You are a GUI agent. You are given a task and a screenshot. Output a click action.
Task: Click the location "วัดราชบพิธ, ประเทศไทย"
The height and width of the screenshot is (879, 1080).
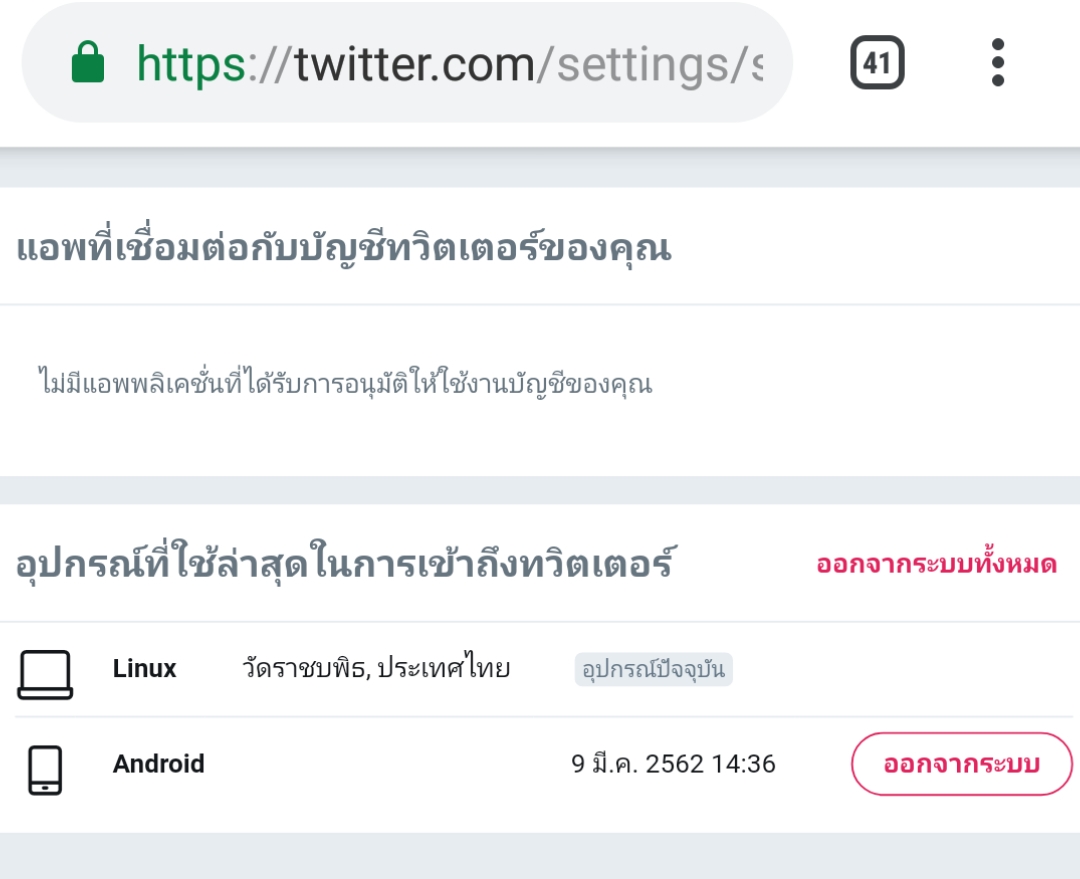click(x=376, y=669)
